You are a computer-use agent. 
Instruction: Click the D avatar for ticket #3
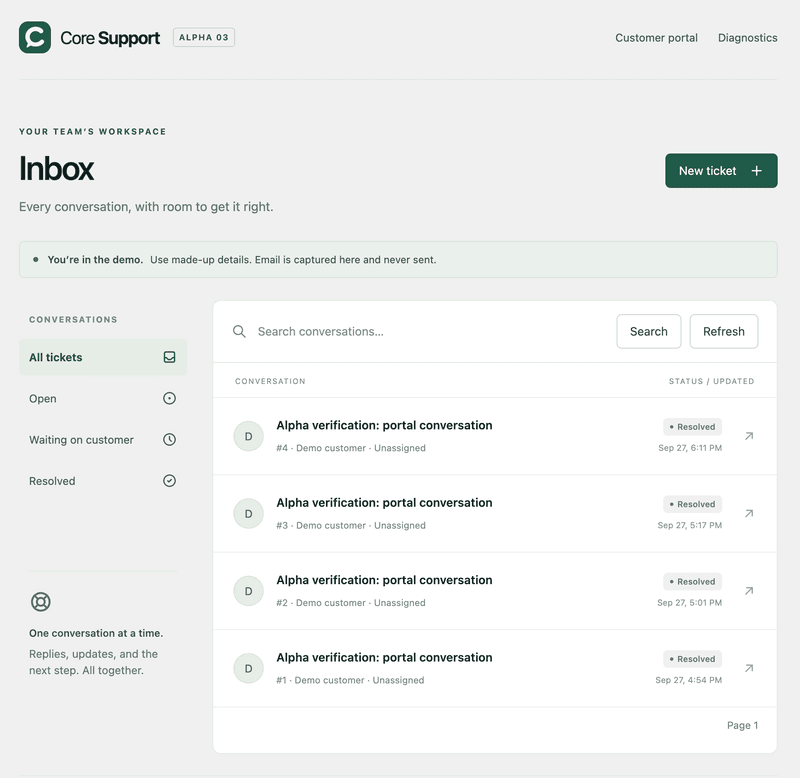(248, 514)
